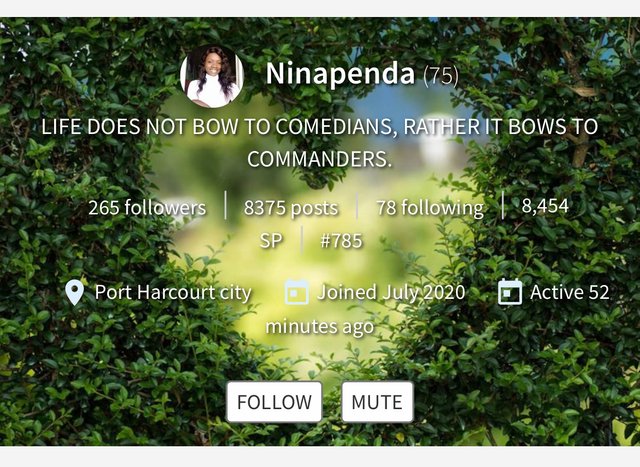Click the calendar icon beside Active
This screenshot has width=640, height=467.
tap(510, 292)
